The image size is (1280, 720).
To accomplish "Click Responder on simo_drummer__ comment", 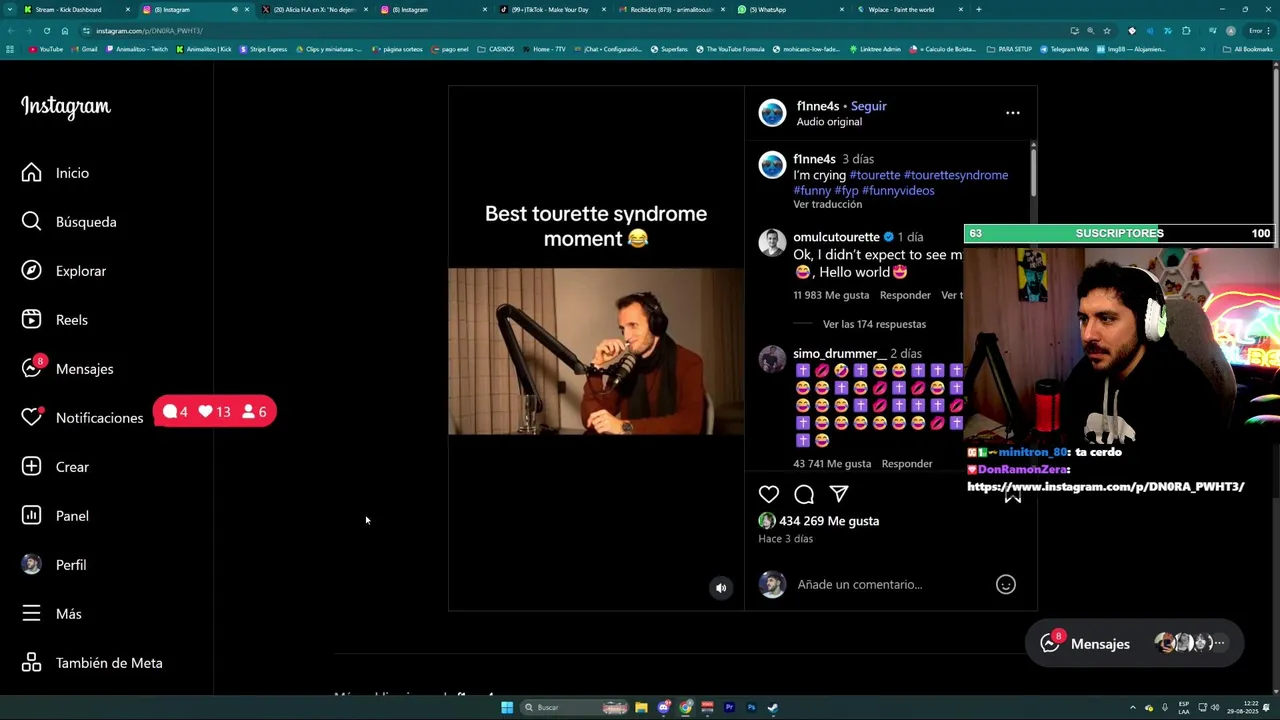I will 907,464.
